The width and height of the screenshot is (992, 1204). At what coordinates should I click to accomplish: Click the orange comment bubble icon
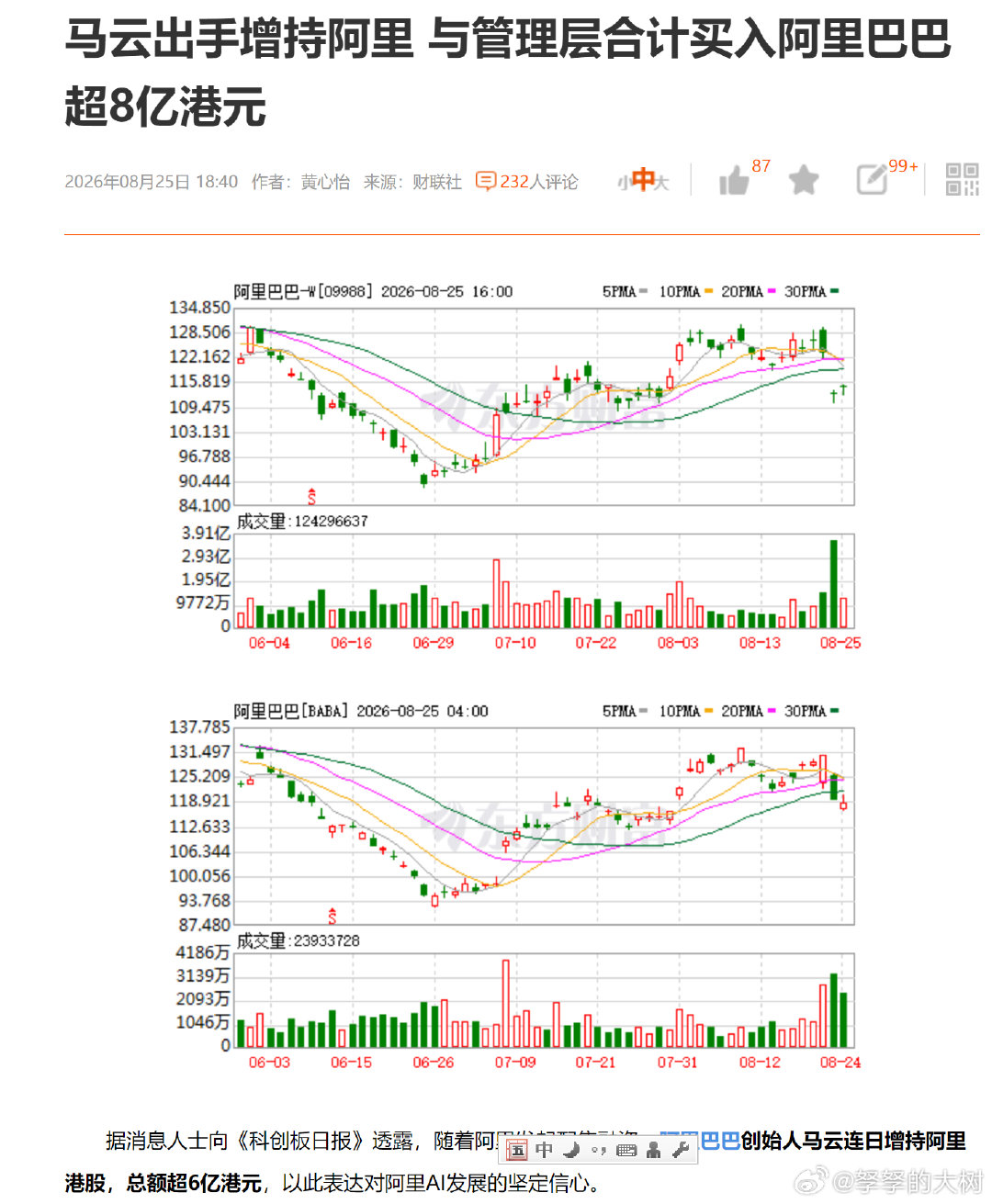click(485, 182)
